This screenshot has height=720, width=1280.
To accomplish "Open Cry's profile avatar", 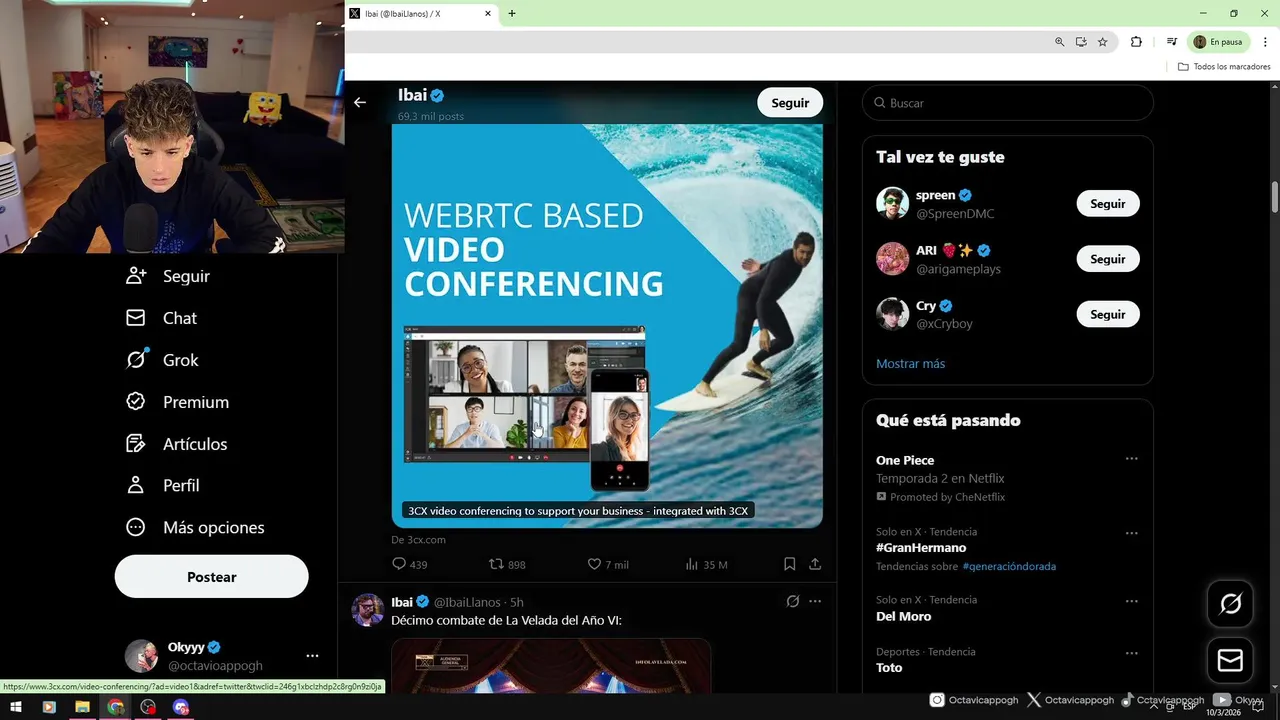I will (x=892, y=314).
